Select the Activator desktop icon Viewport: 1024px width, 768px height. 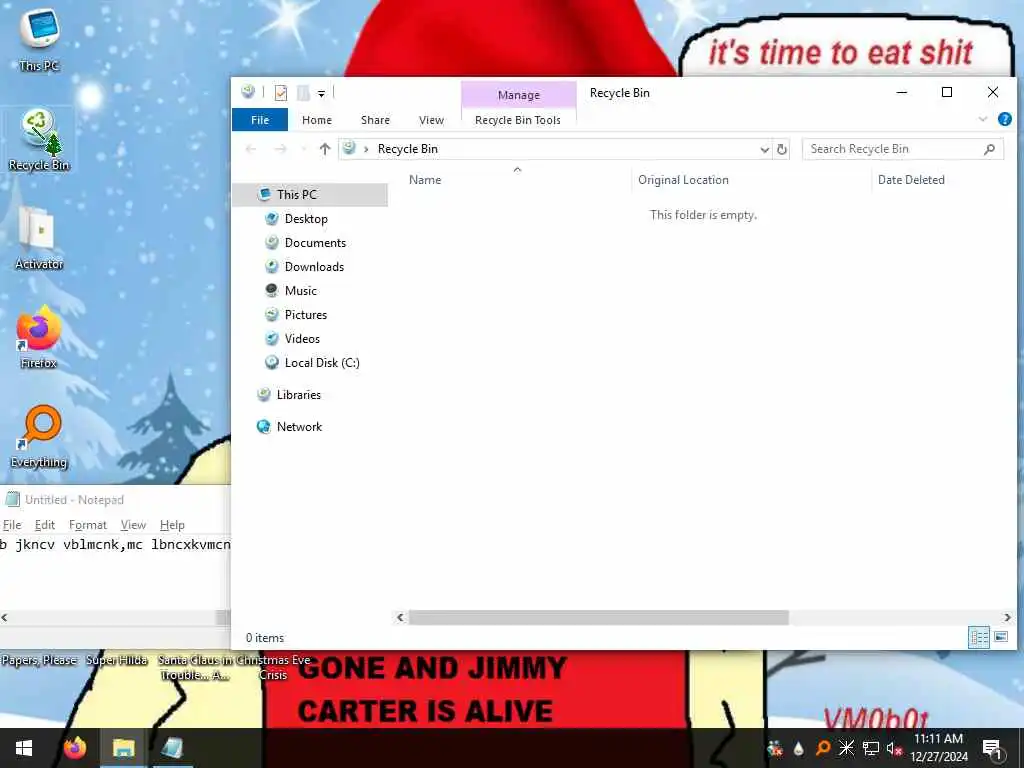coord(39,238)
